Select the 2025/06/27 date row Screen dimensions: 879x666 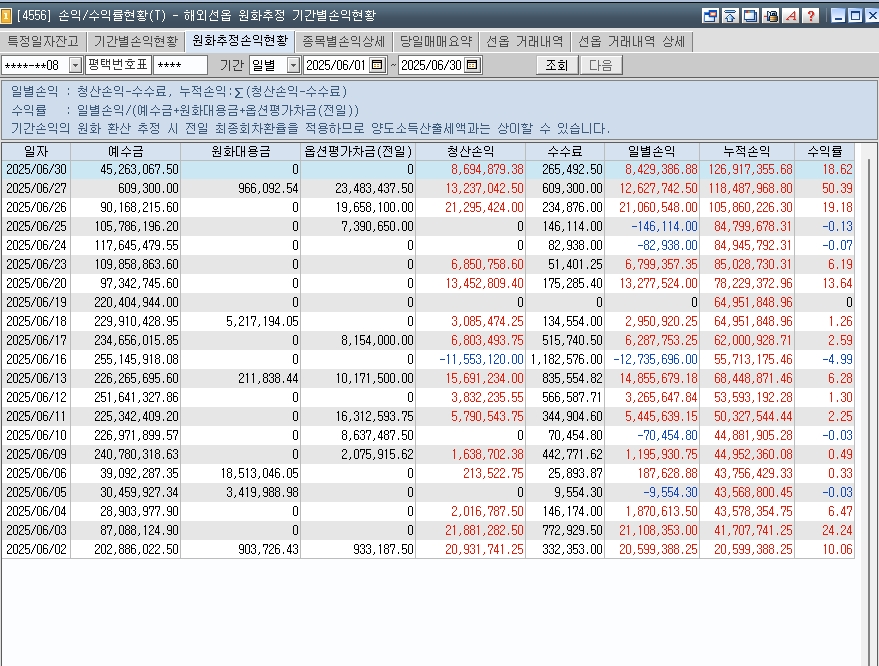click(428, 188)
